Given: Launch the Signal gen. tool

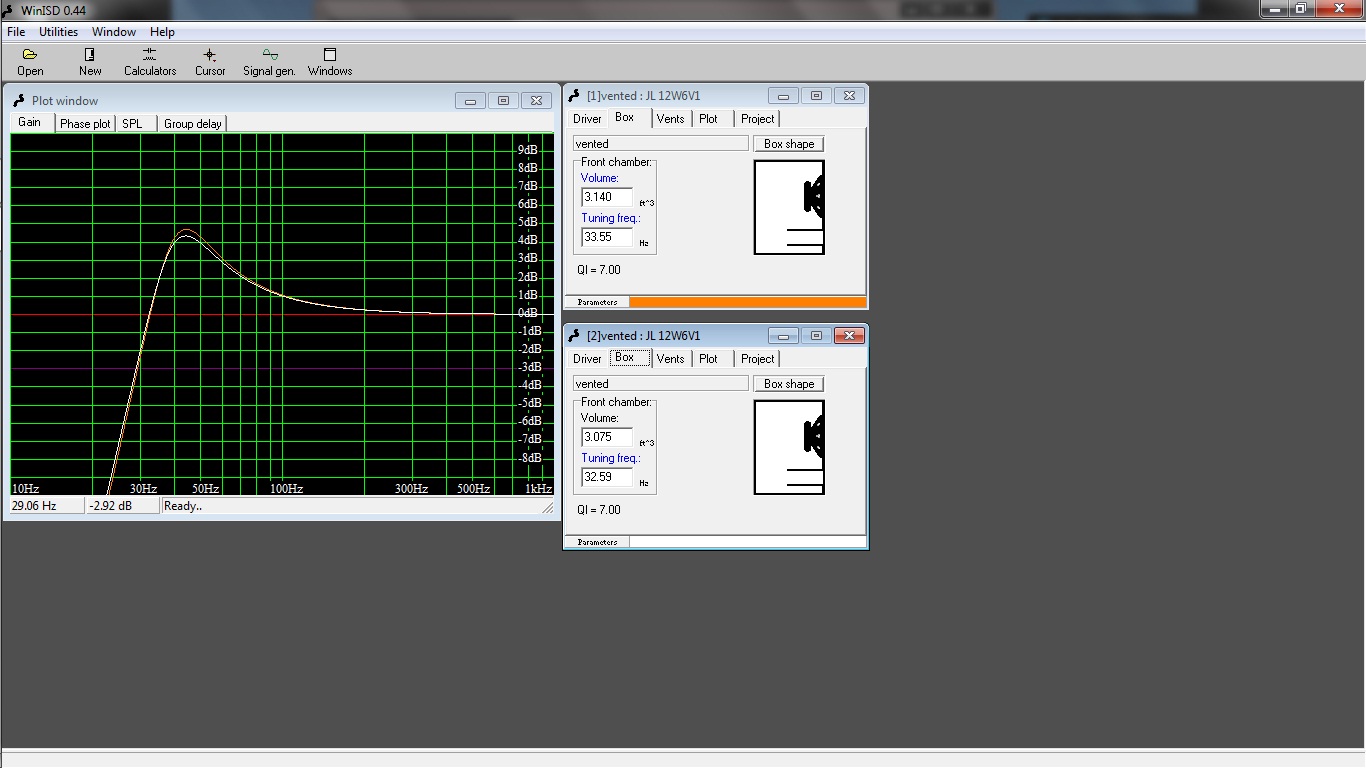Looking at the screenshot, I should pyautogui.click(x=269, y=56).
